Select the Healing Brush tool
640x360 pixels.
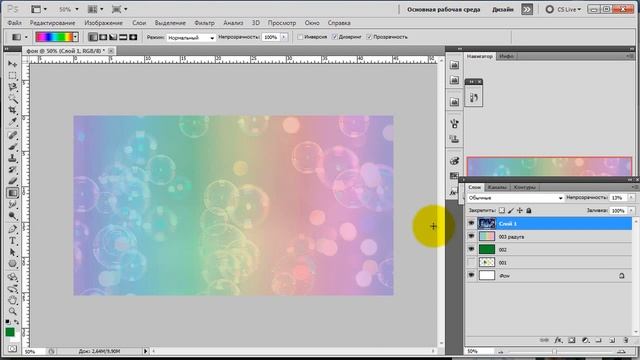pos(12,135)
